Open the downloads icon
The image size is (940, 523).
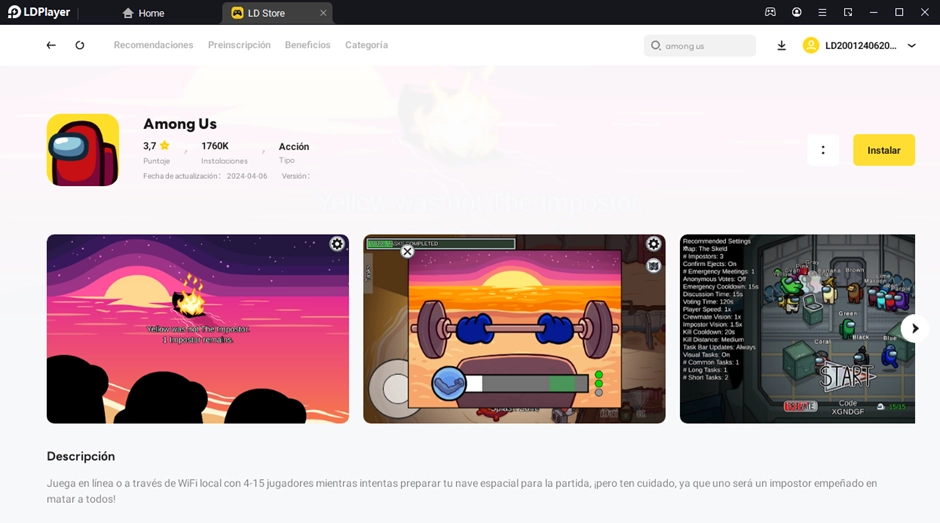781,46
